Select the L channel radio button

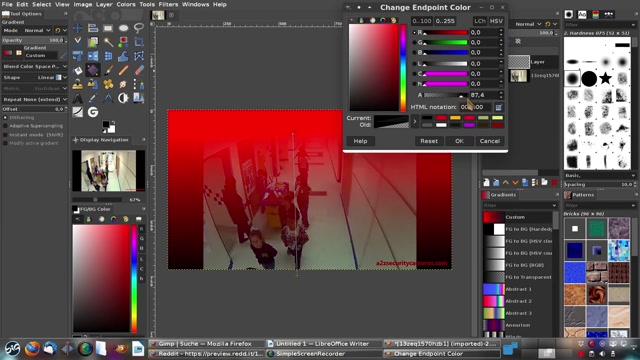(415, 64)
